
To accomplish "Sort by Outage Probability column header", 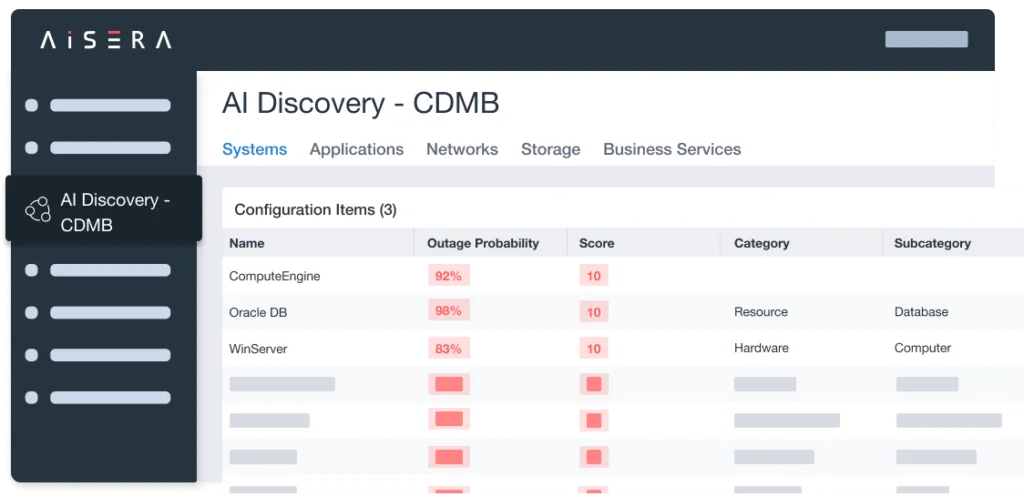I will pos(482,243).
